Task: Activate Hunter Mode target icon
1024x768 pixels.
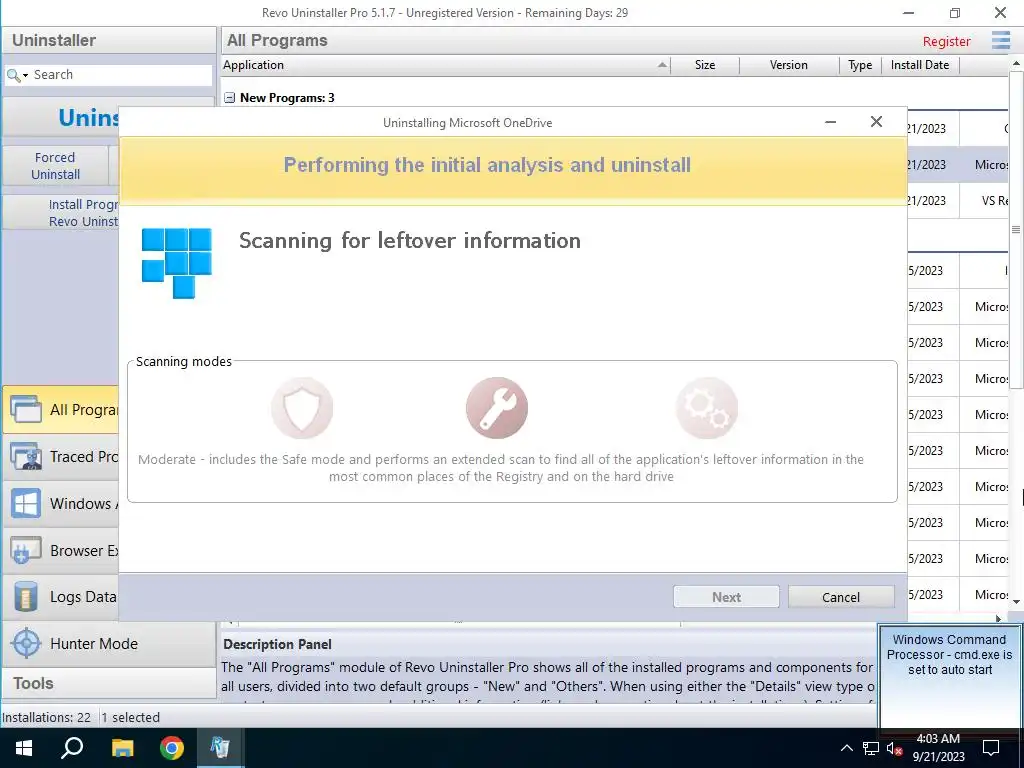Action: pos(26,643)
